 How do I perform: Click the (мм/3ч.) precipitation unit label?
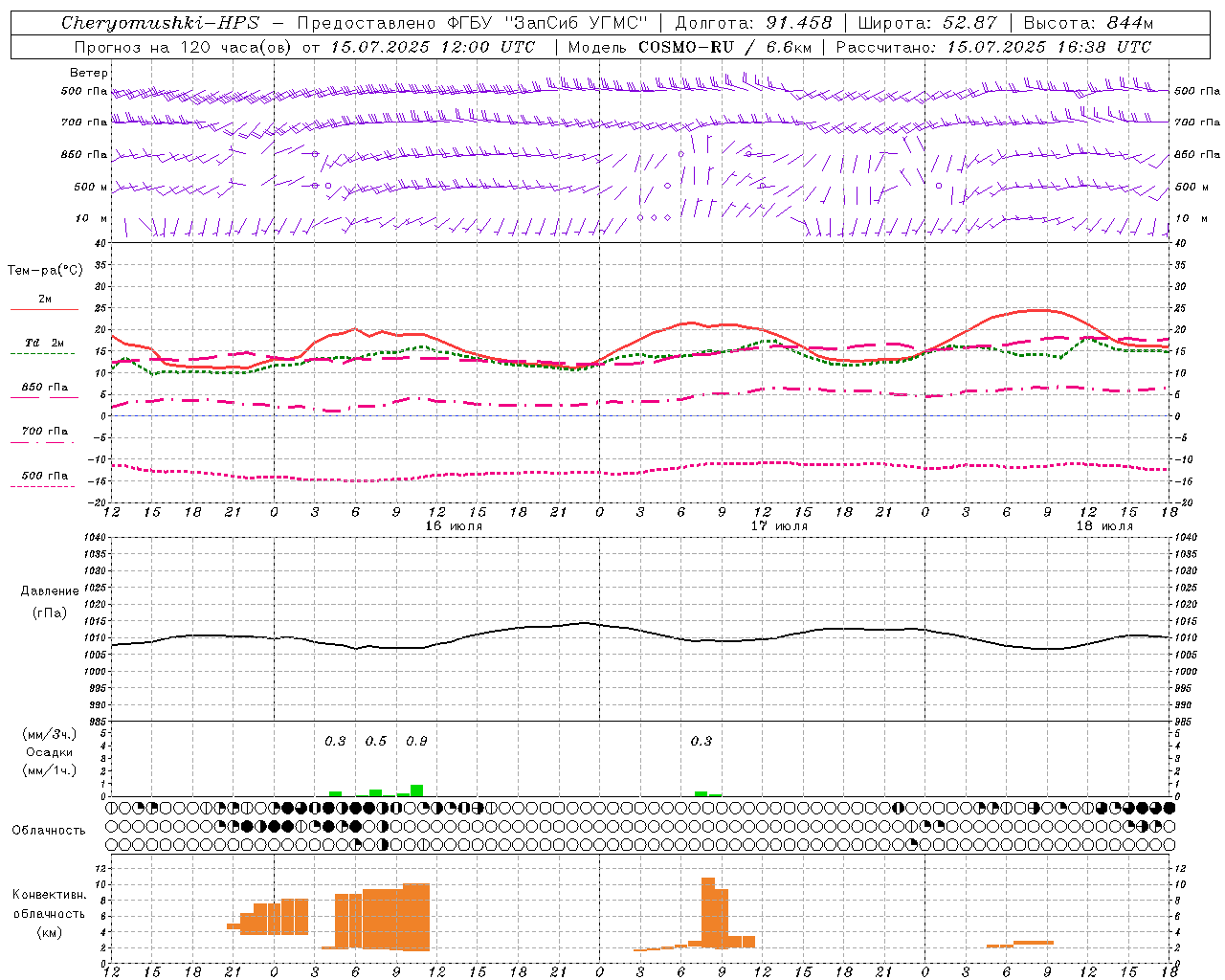49,735
